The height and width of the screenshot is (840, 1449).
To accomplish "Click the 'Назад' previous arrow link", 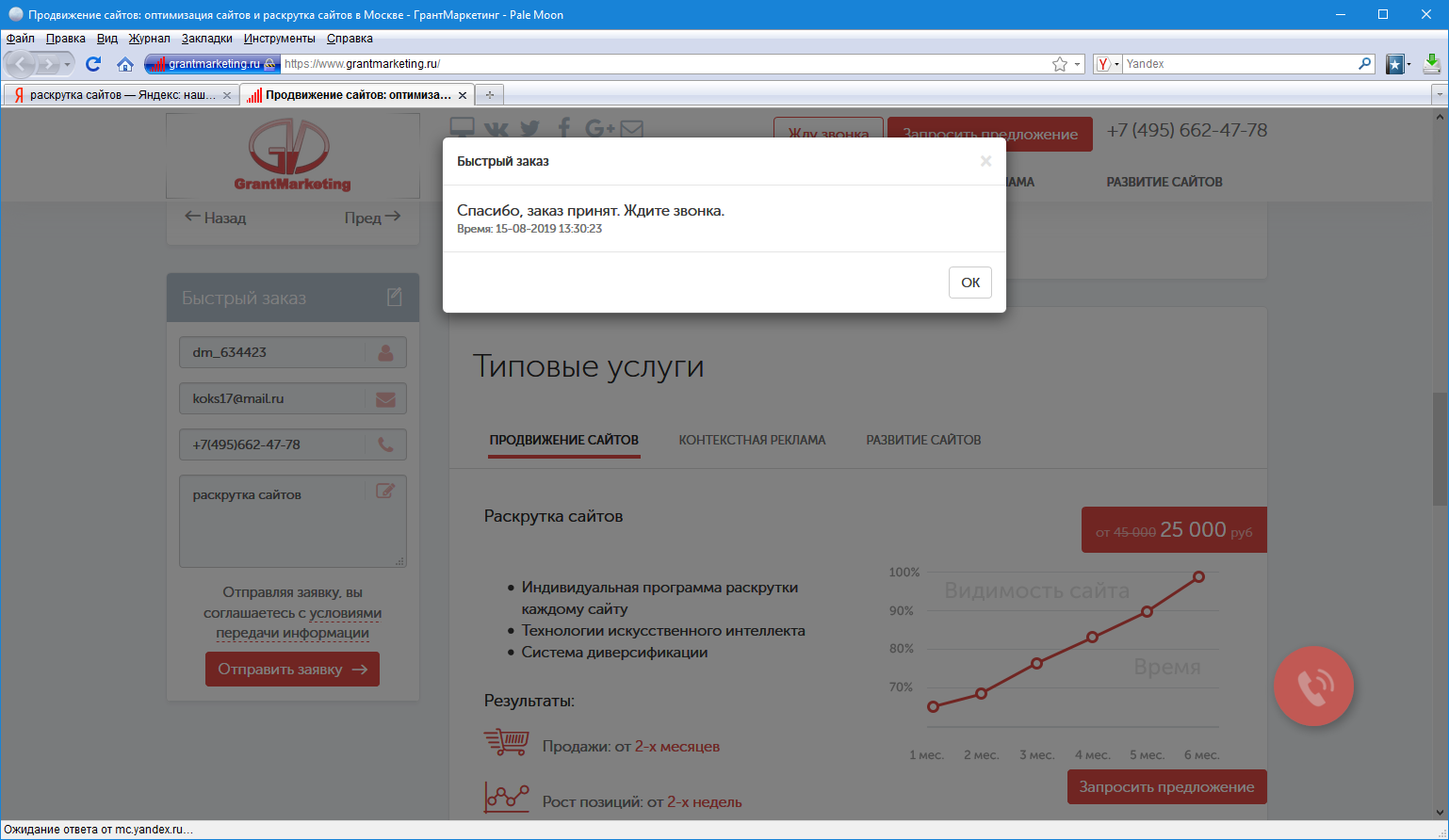I will pyautogui.click(x=215, y=218).
